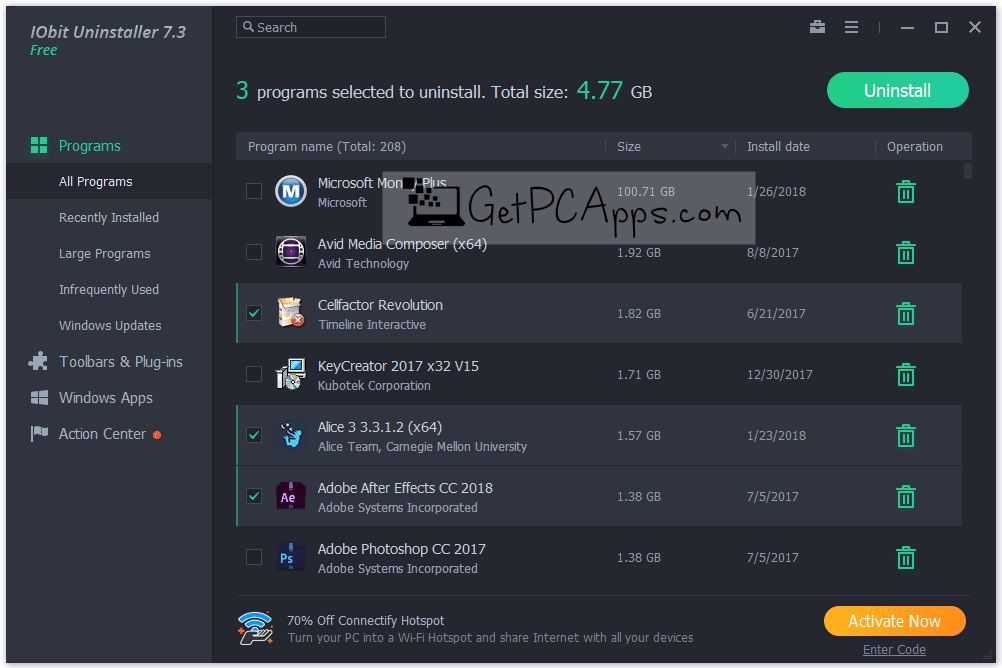Click trash icon for Alice 3
The image size is (1002, 668).
(x=906, y=435)
